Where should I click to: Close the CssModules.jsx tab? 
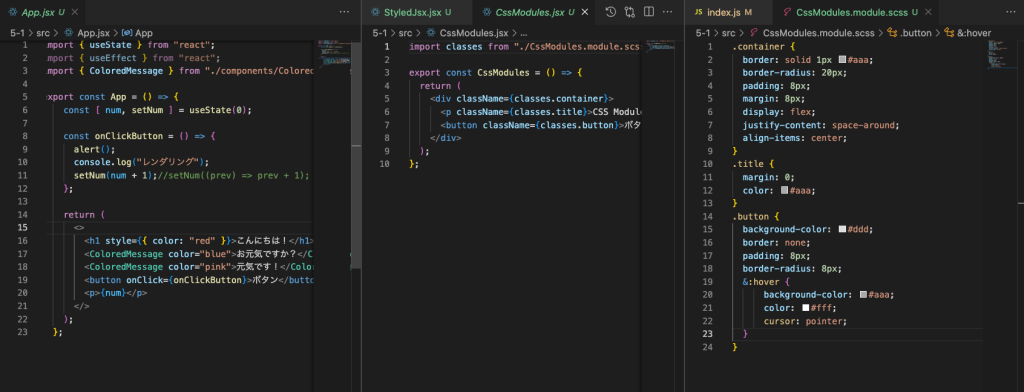[584, 12]
